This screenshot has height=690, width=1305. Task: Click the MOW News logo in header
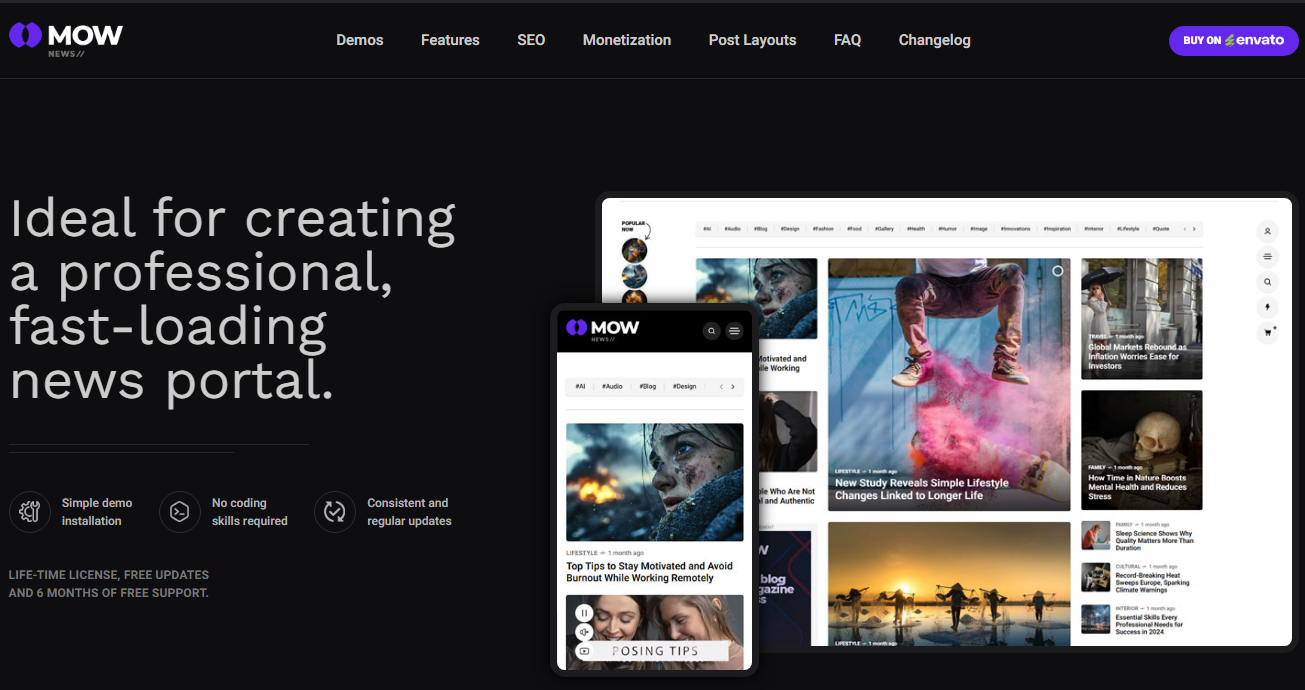pyautogui.click(x=66, y=38)
